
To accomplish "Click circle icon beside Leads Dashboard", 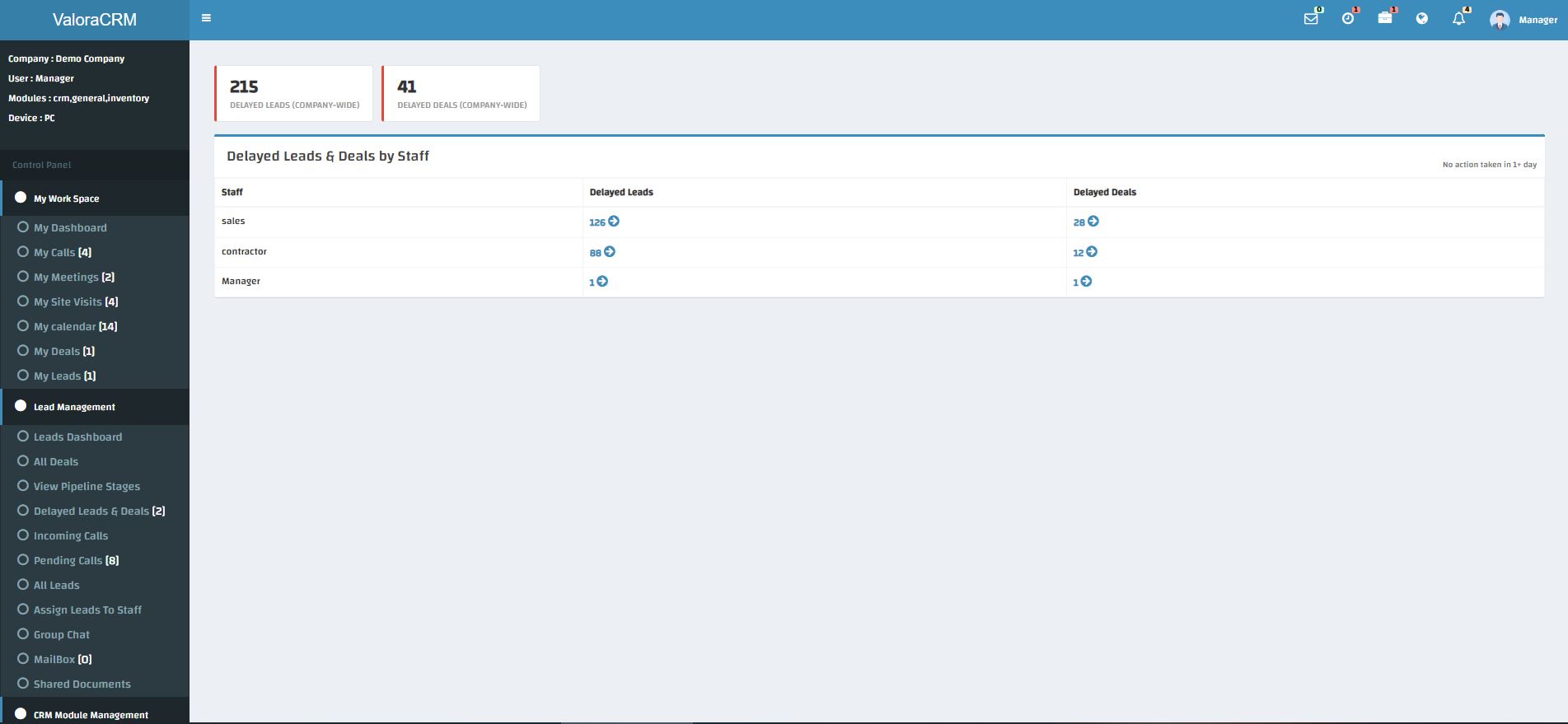I will pyautogui.click(x=23, y=436).
